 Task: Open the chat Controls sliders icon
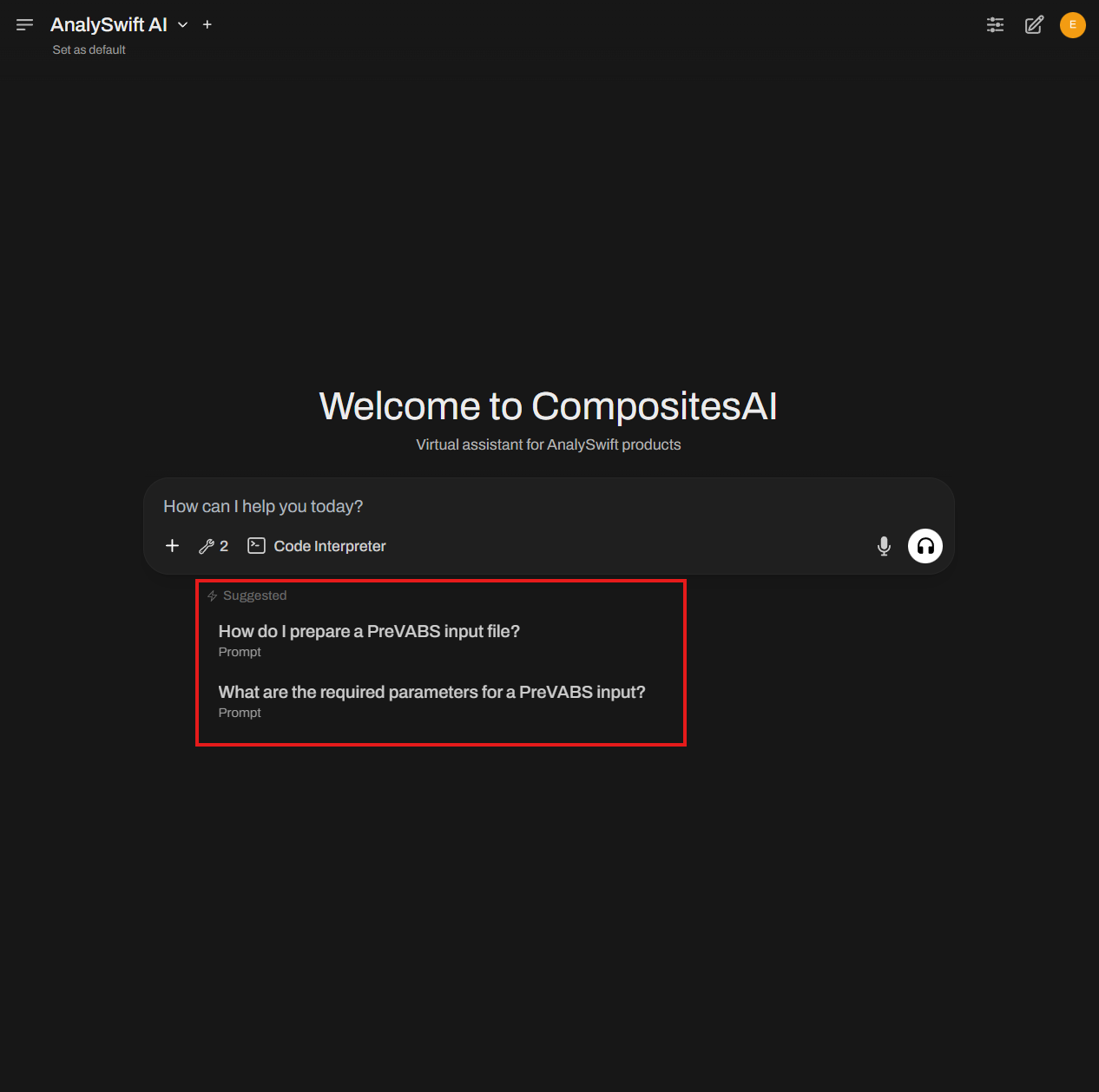[995, 24]
